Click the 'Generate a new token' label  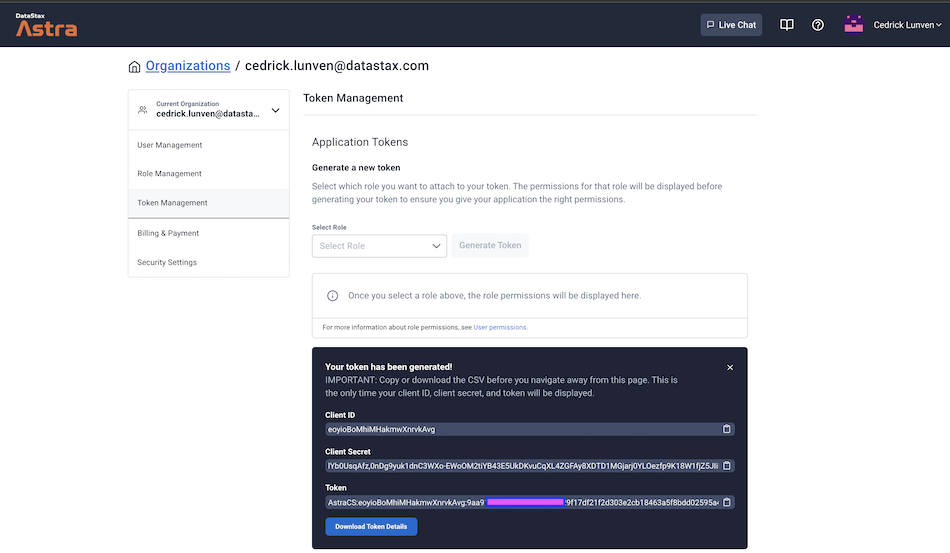tap(356, 168)
